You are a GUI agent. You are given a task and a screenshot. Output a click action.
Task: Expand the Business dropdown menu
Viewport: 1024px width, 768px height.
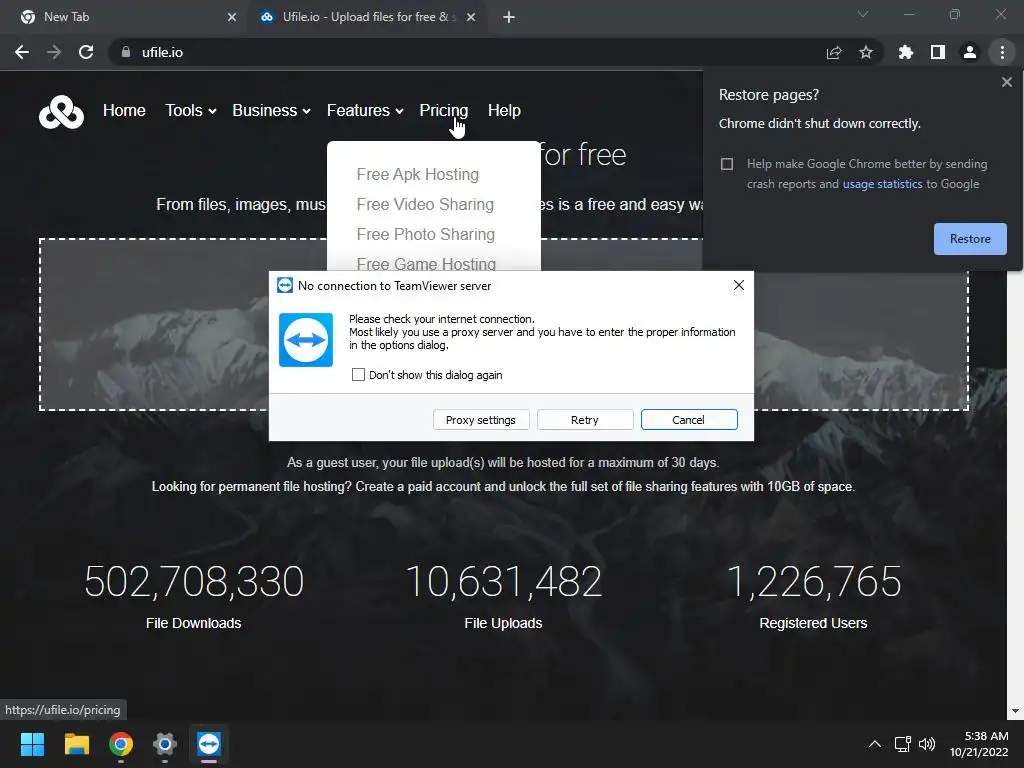pyautogui.click(x=271, y=110)
